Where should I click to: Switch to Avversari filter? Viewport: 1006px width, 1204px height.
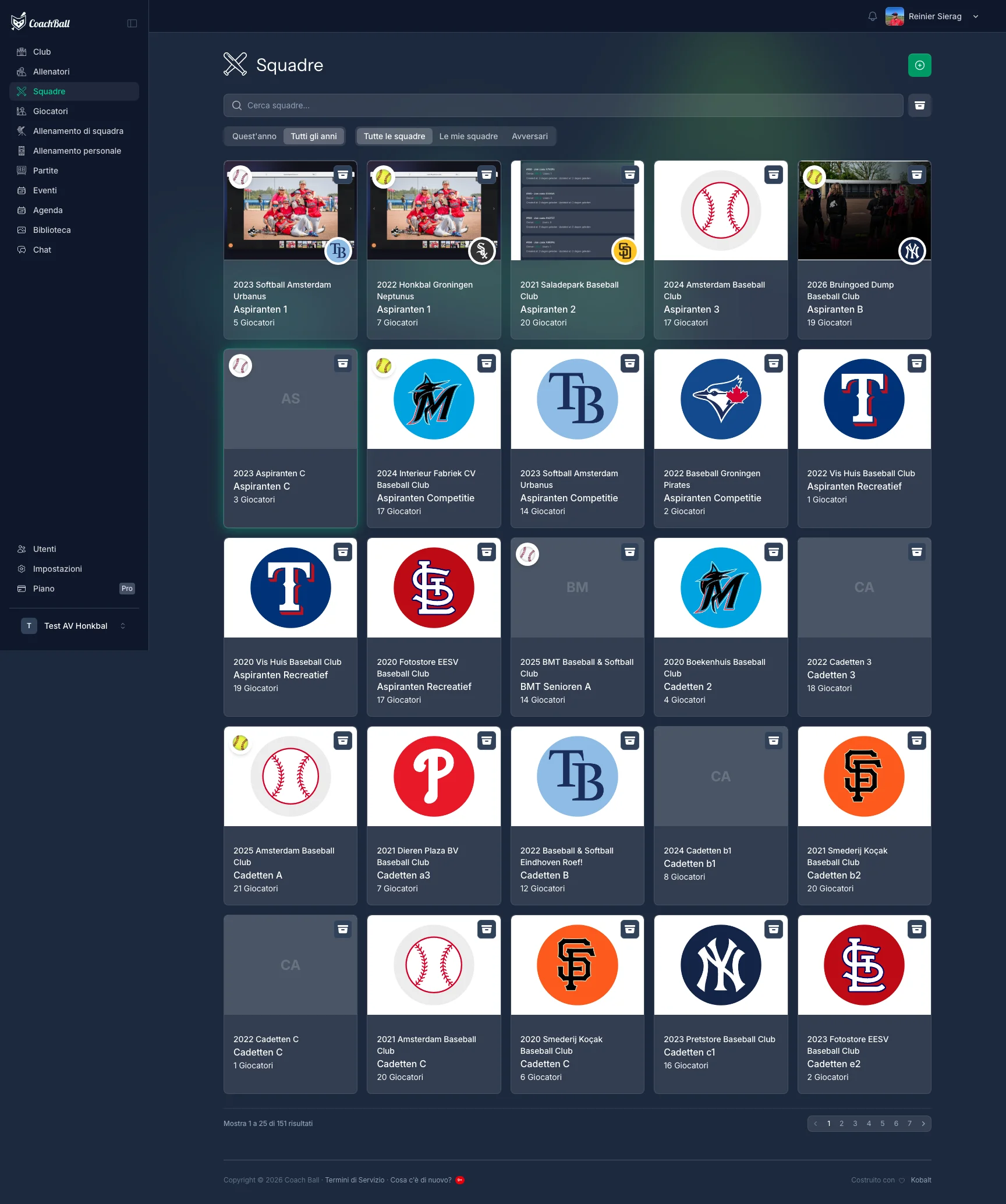point(530,136)
